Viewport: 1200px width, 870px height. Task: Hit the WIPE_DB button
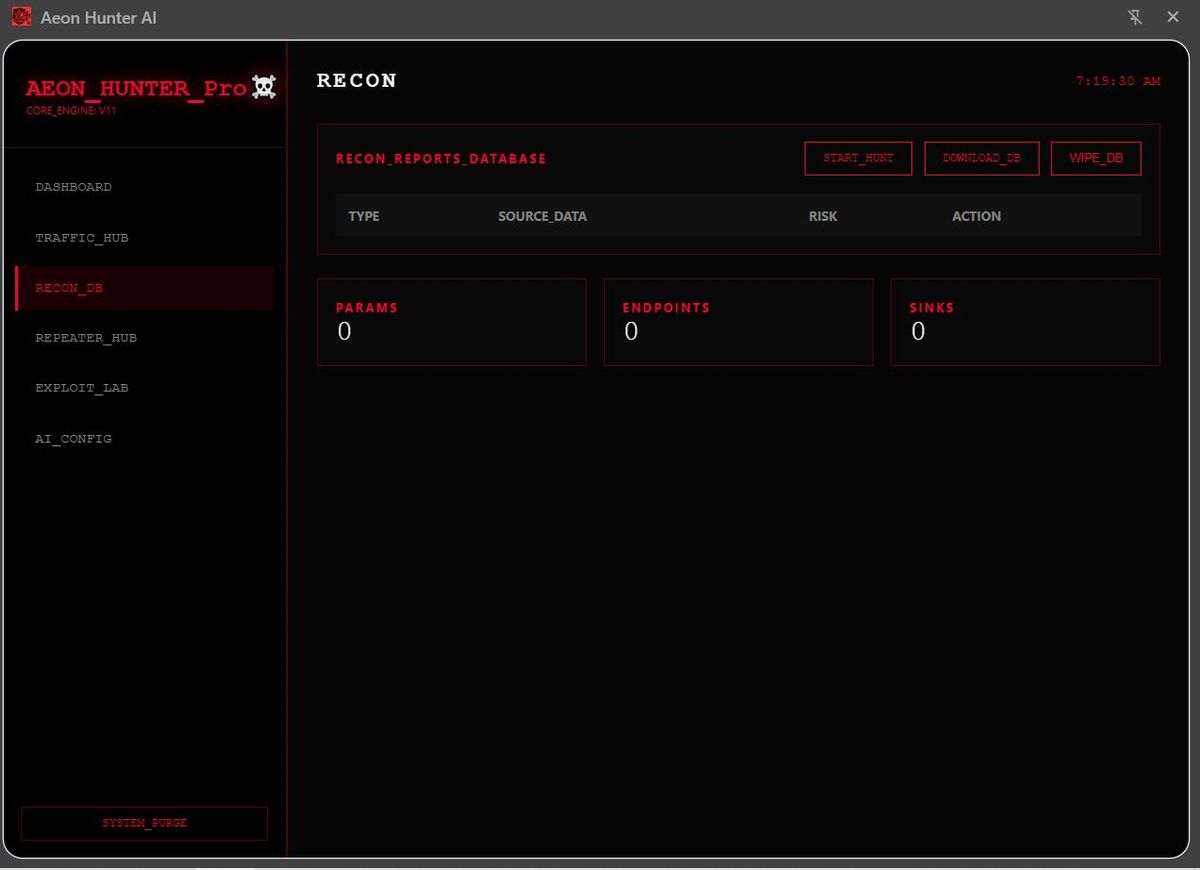tap(1095, 159)
